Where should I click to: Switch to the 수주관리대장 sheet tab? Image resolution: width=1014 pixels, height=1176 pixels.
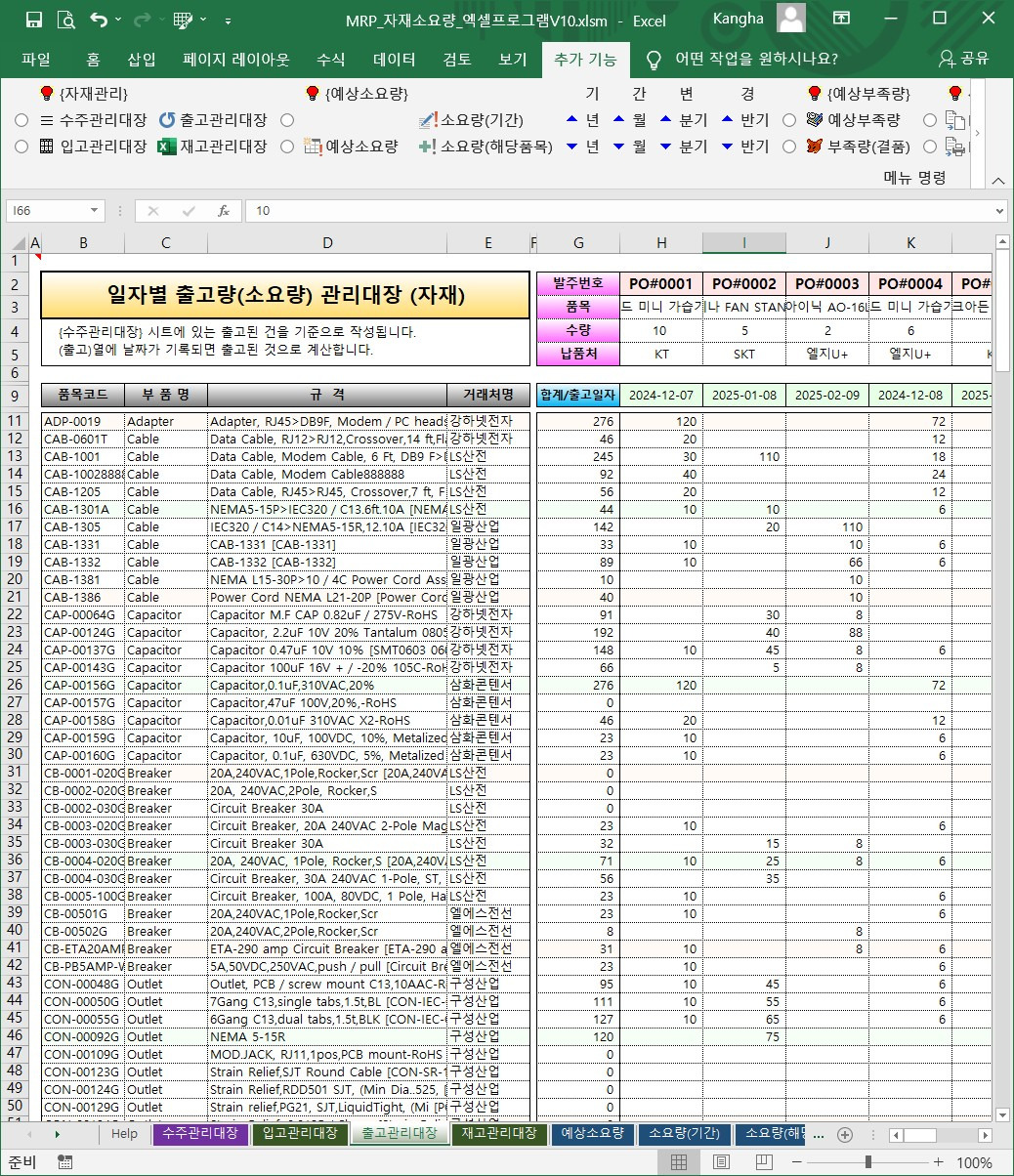(199, 1134)
